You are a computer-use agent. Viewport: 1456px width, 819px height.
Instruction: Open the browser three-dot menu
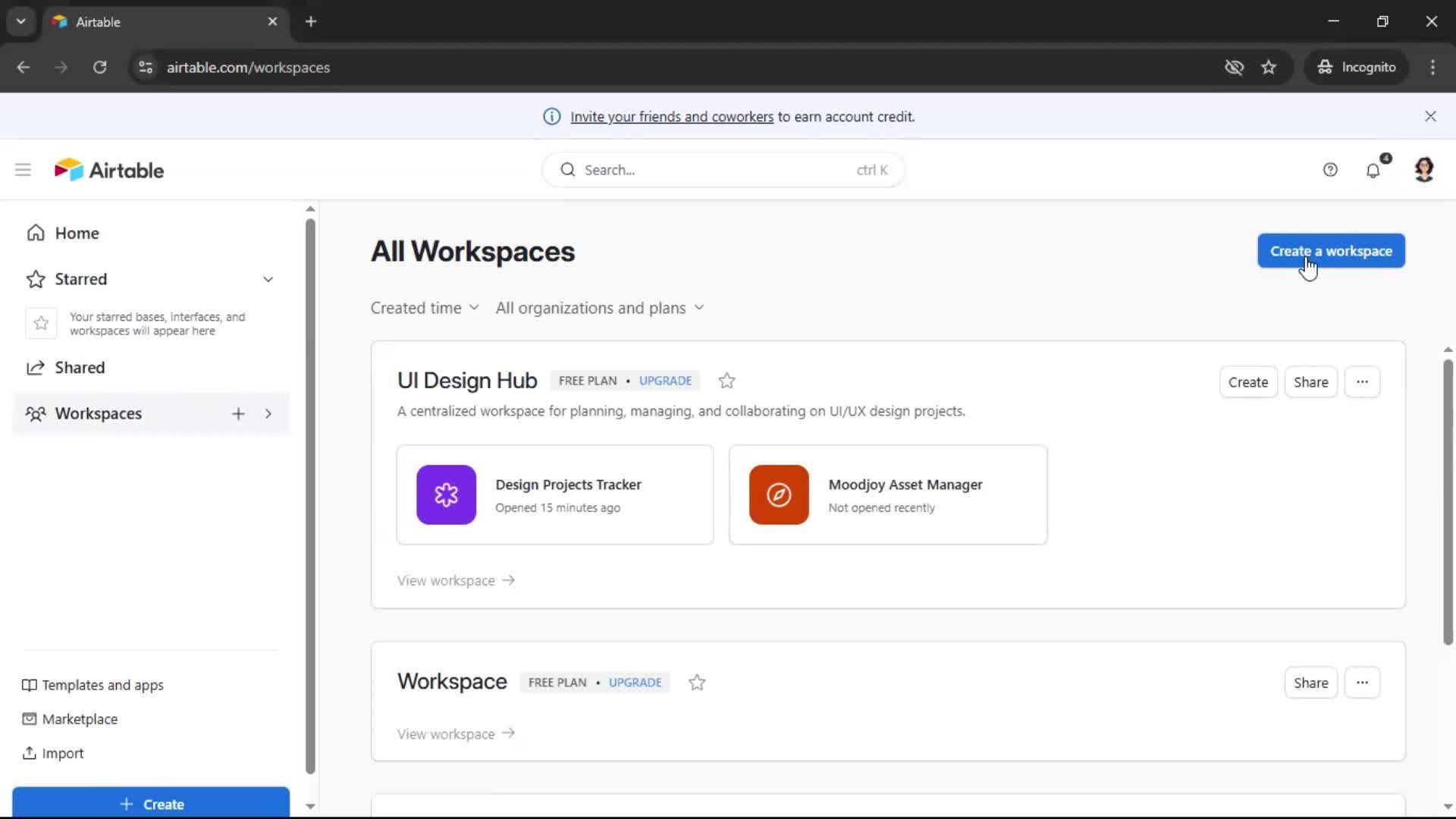pos(1432,67)
